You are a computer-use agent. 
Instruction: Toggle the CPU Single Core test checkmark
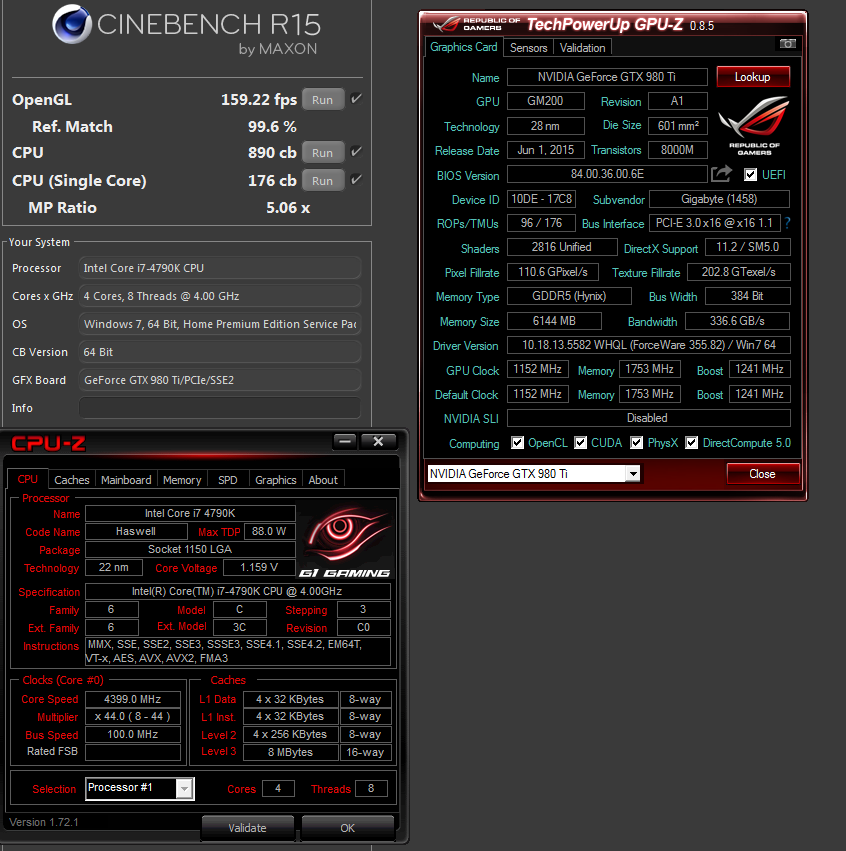pos(356,180)
